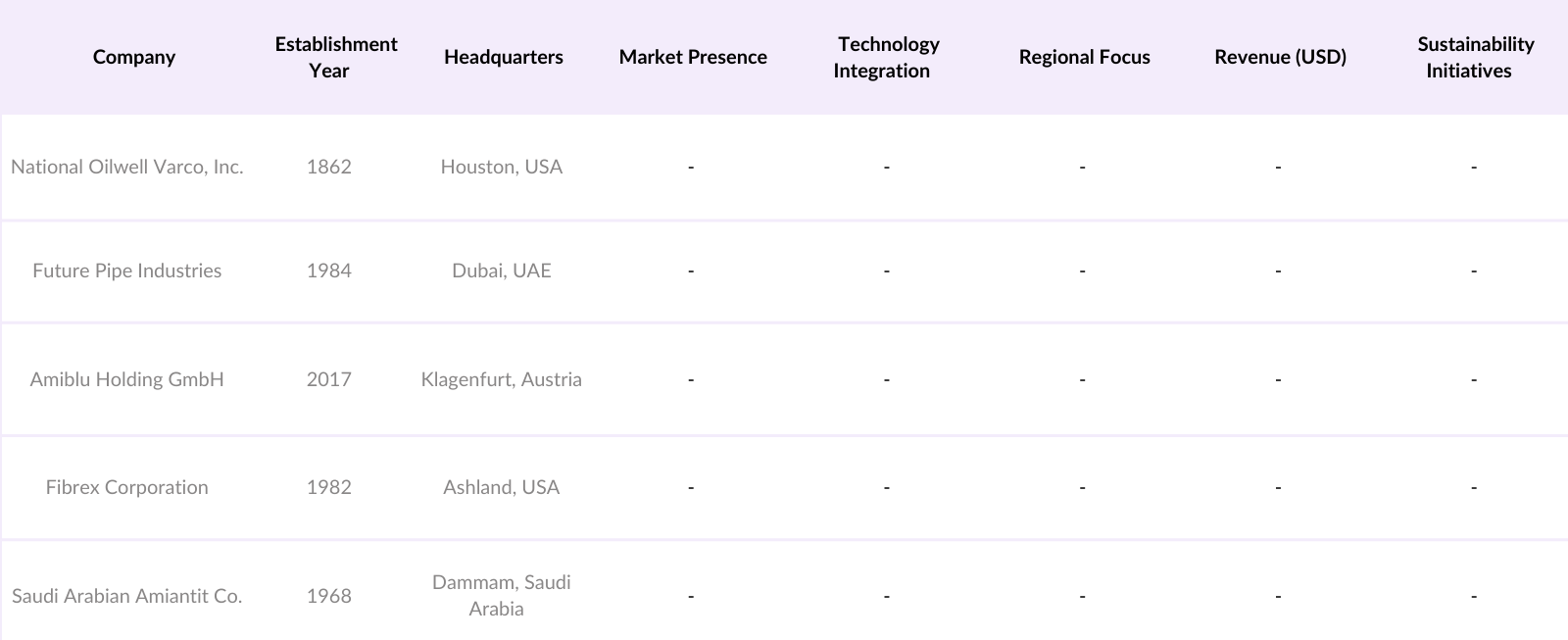Viewport: 1568px width, 640px height.
Task: Select the Ashland, USA headquarters cell
Action: click(501, 487)
